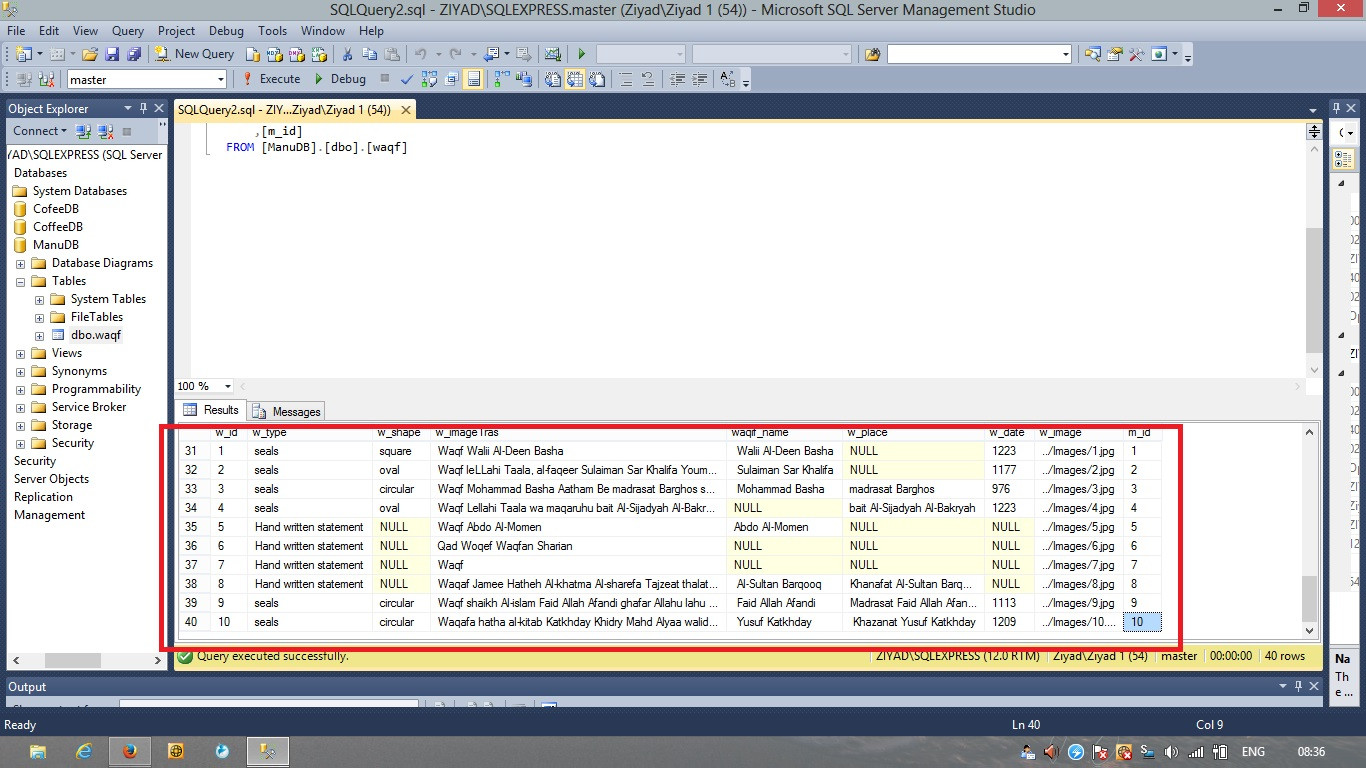This screenshot has height=768, width=1366.
Task: Open the Find combo box dropdown
Action: point(1066,54)
